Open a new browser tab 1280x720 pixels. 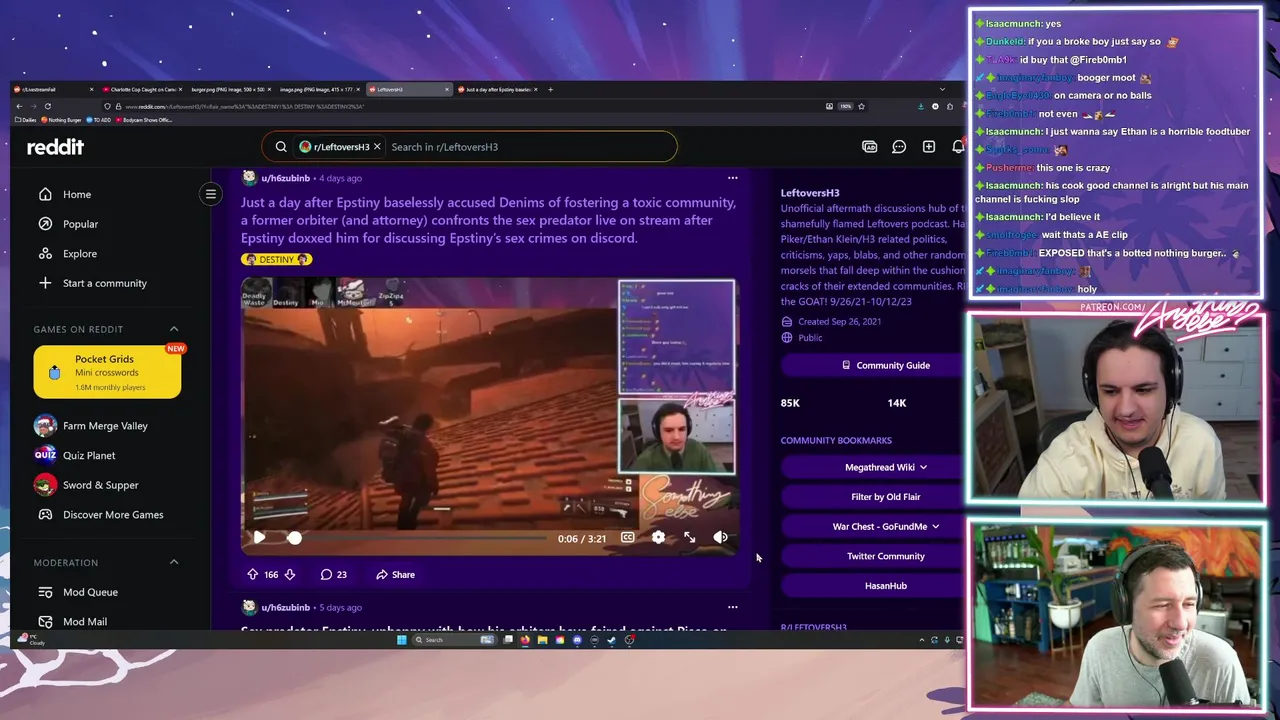click(550, 89)
